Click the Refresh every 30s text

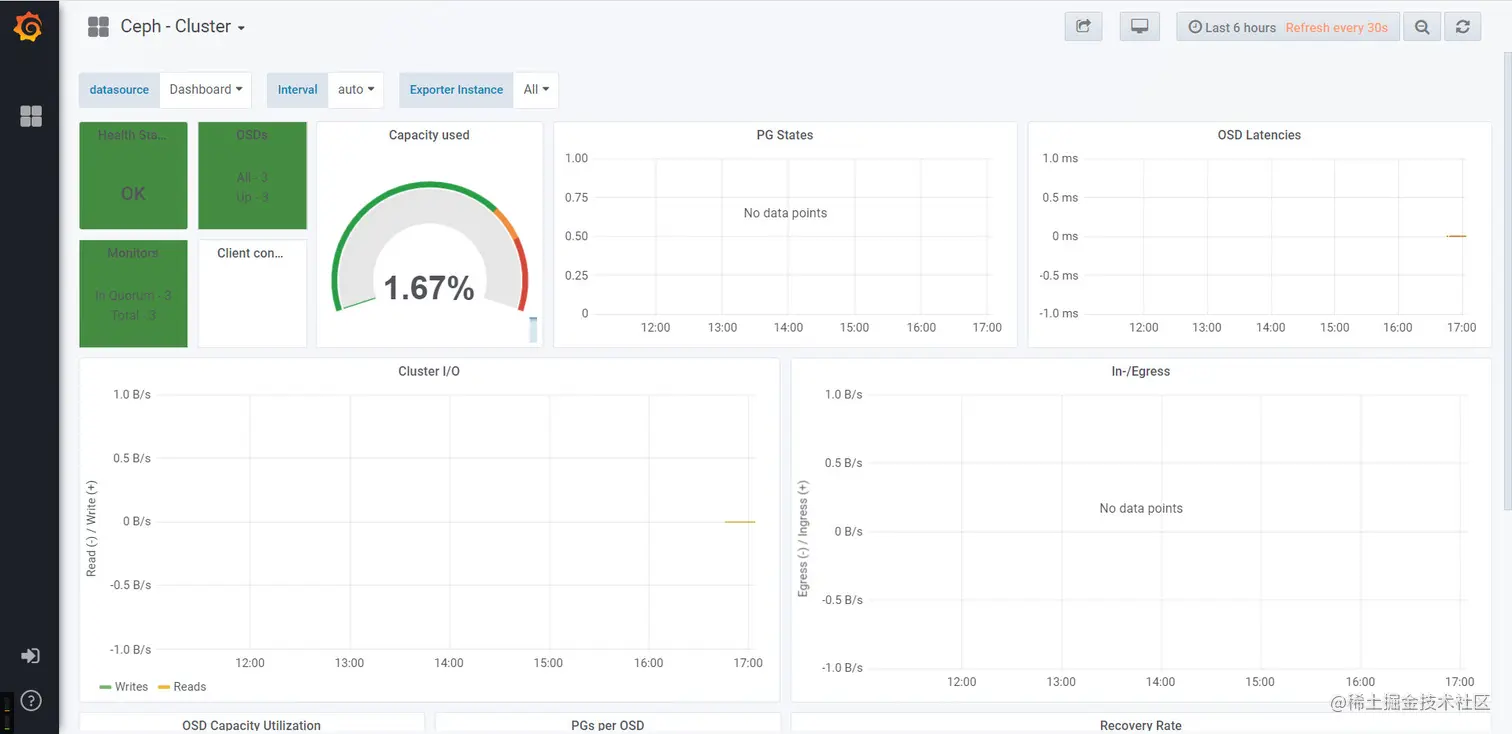(x=1336, y=28)
